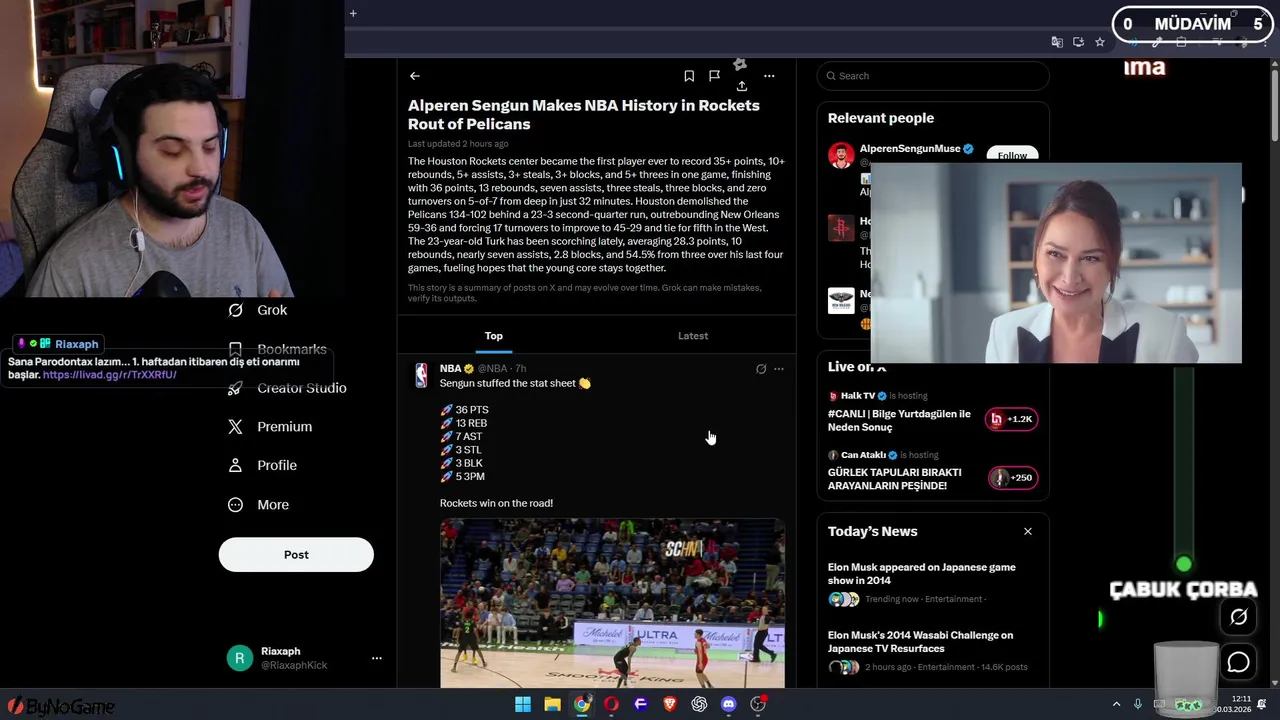The image size is (1280, 720).
Task: Open the floating Messages chat button
Action: coord(1238,662)
